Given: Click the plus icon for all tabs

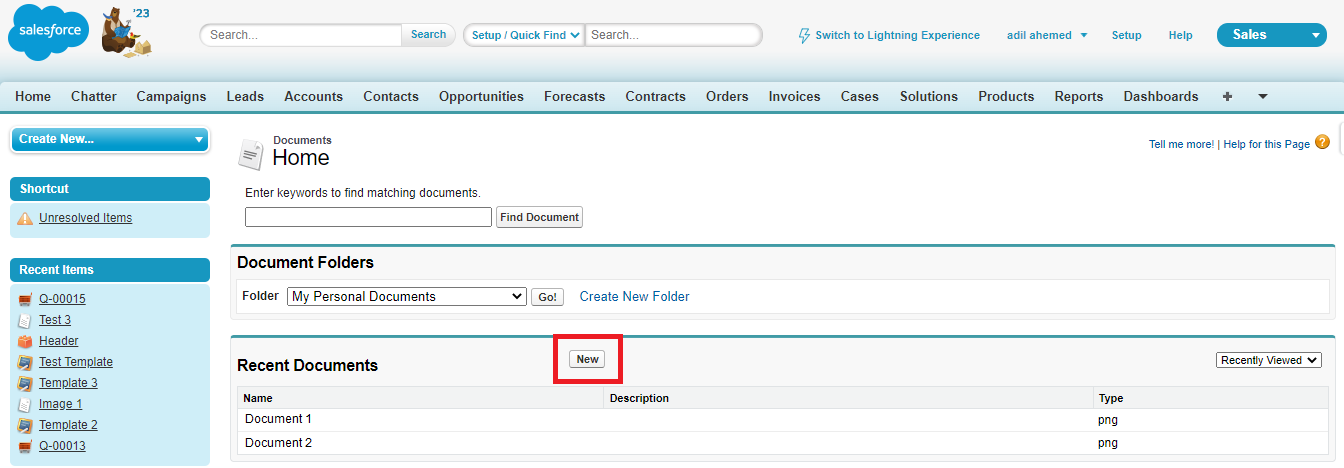Looking at the screenshot, I should tap(1227, 97).
